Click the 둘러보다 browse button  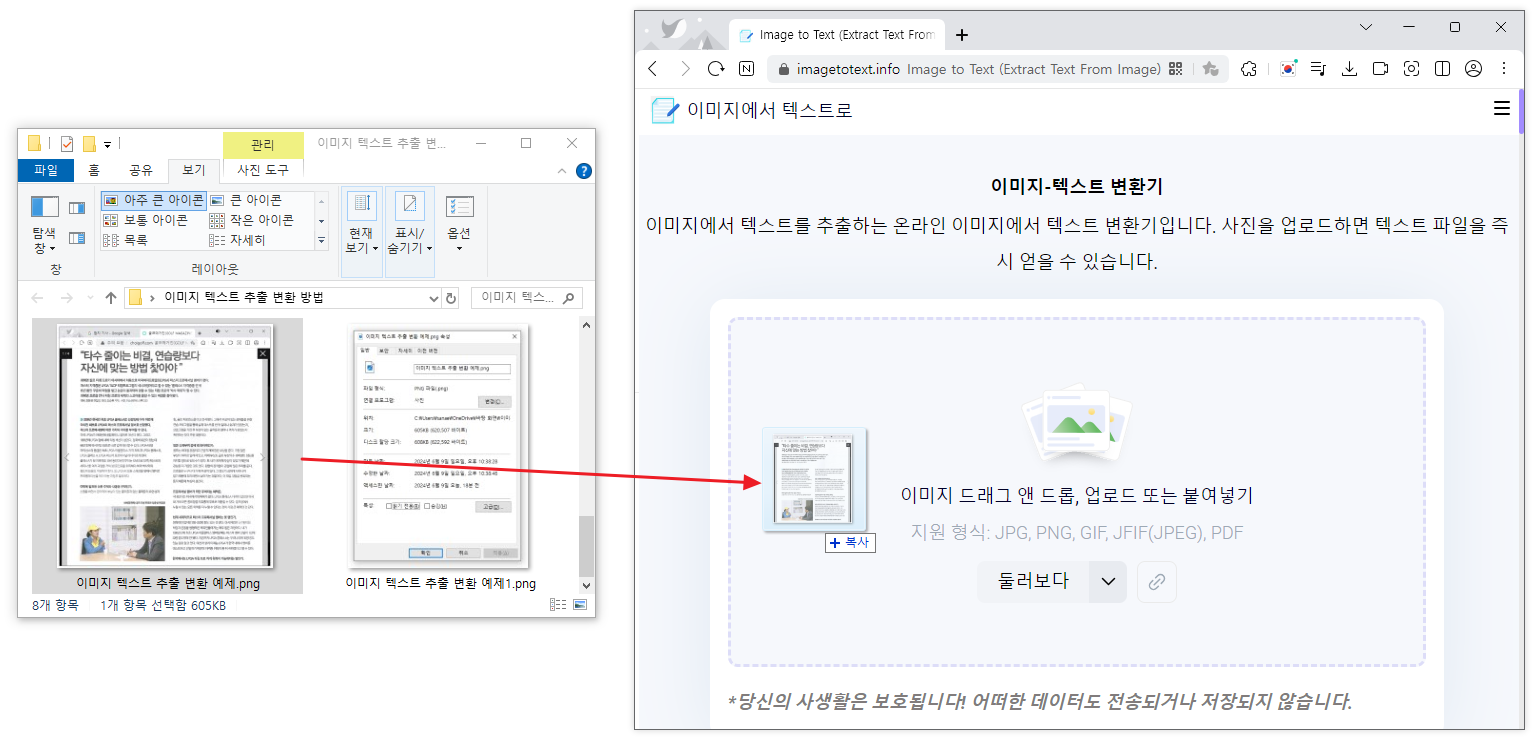(x=1033, y=582)
